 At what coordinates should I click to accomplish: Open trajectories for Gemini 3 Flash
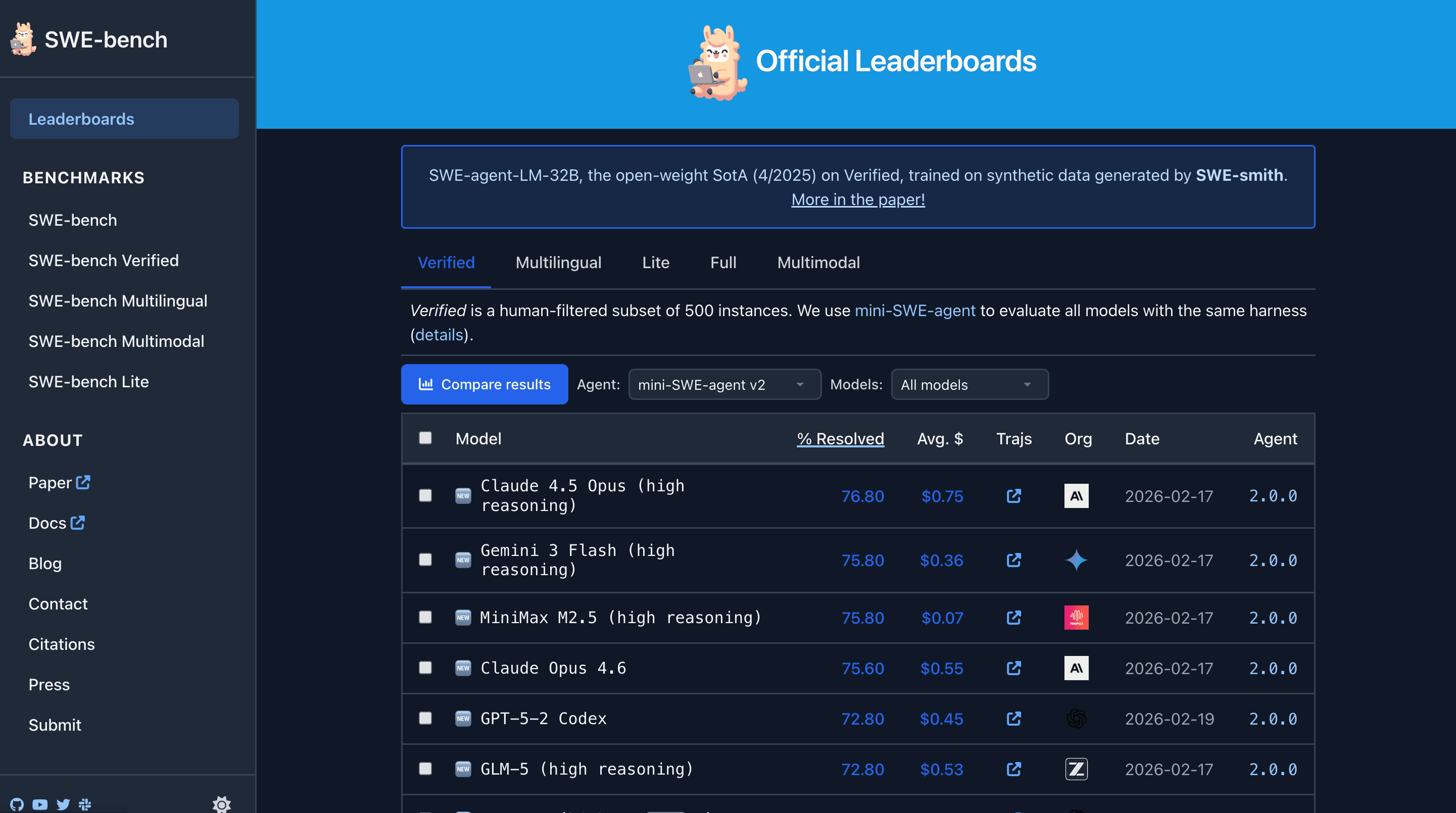click(1014, 560)
